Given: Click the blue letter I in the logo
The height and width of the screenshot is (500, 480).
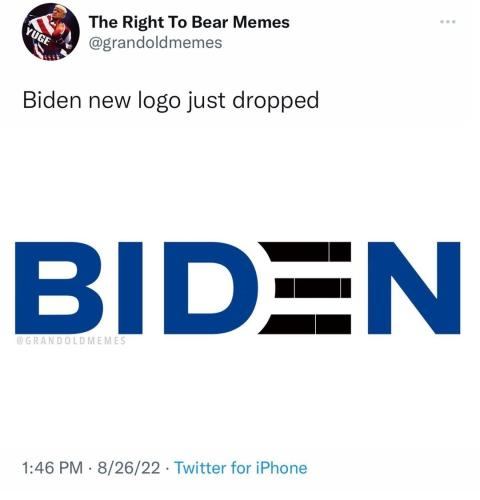Looking at the screenshot, I should click(130, 288).
